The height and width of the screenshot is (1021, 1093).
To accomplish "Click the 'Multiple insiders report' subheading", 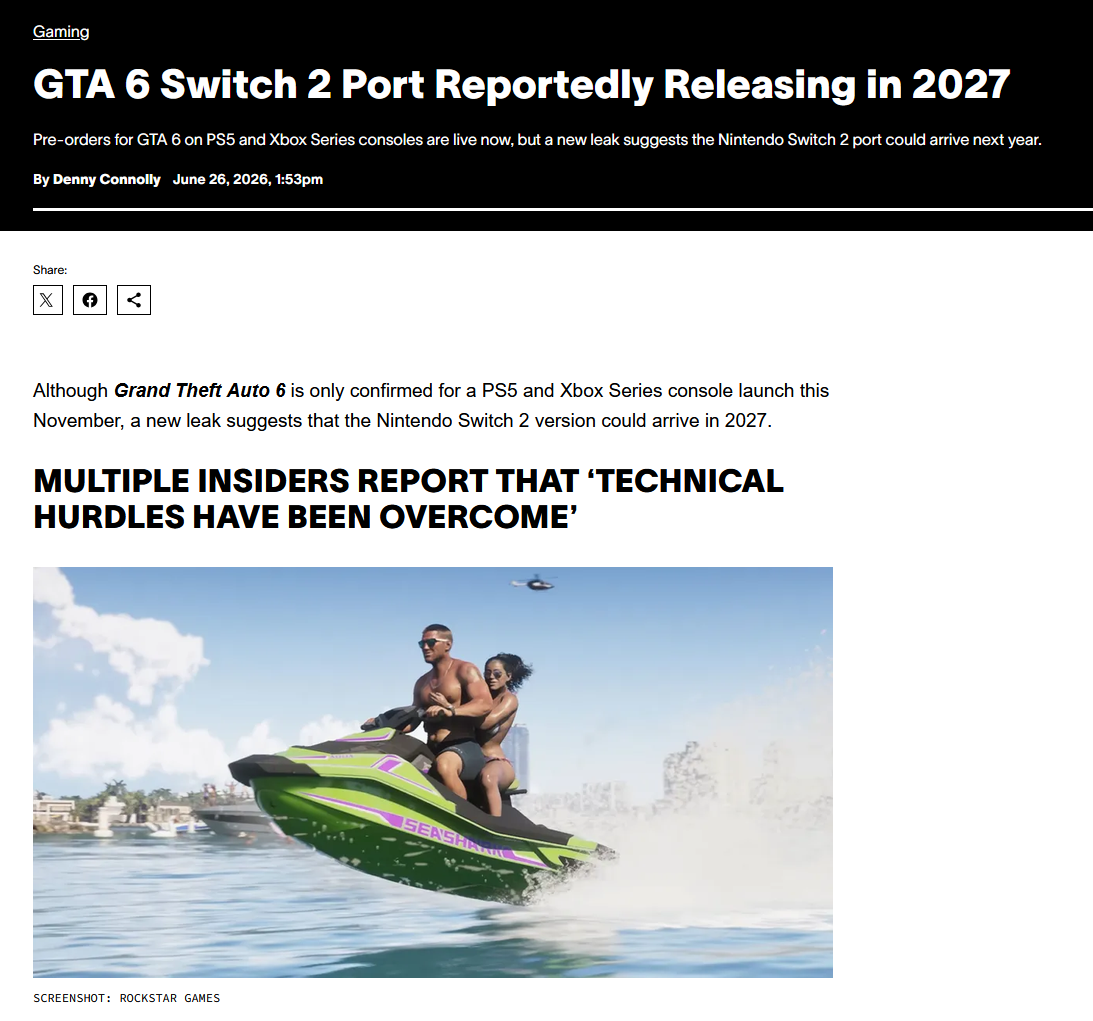I will 408,498.
